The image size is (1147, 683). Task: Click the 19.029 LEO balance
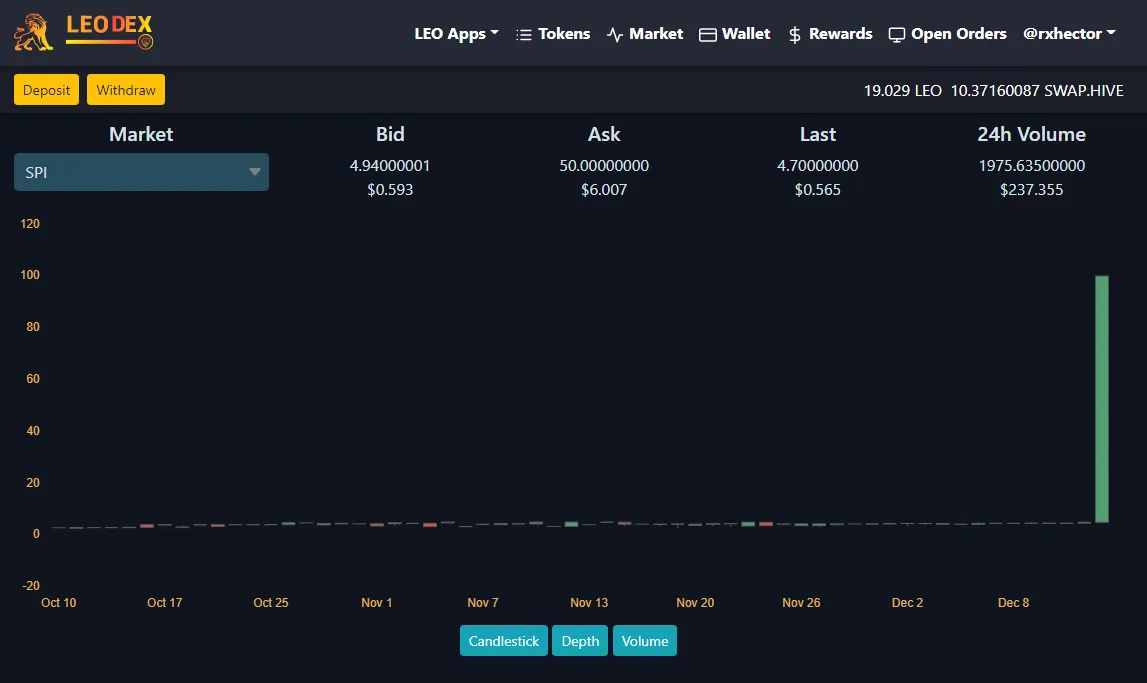point(902,91)
